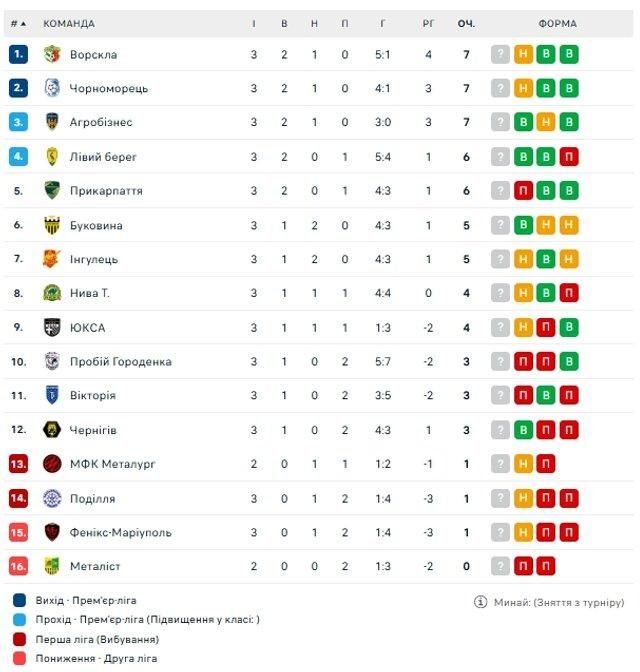Click the dark blue Вихід legend swatch
The height and width of the screenshot is (672, 640).
[x=20, y=601]
